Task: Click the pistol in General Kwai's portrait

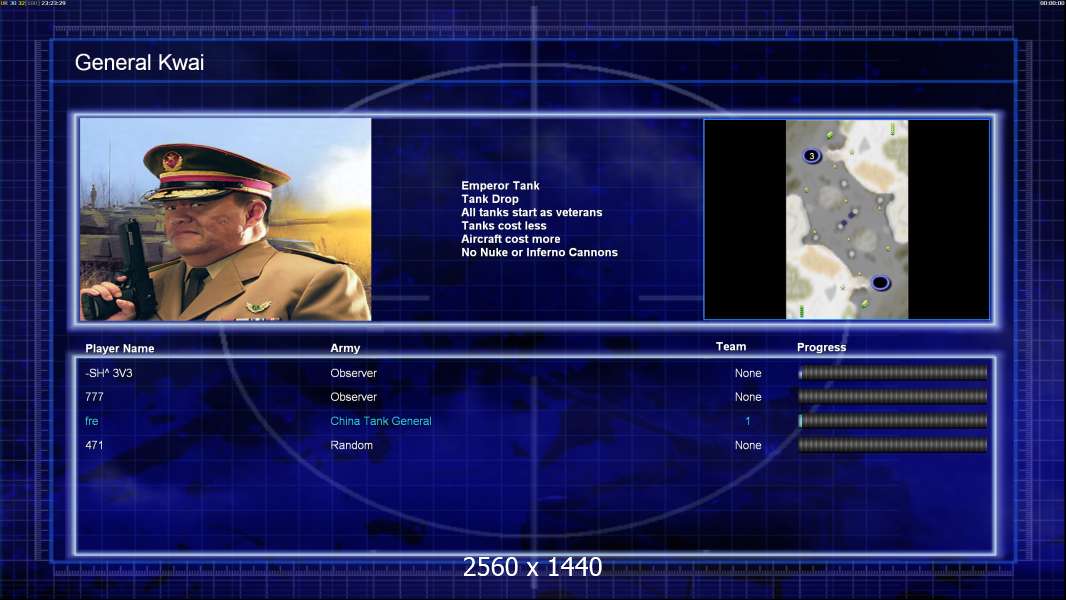Action: click(130, 268)
